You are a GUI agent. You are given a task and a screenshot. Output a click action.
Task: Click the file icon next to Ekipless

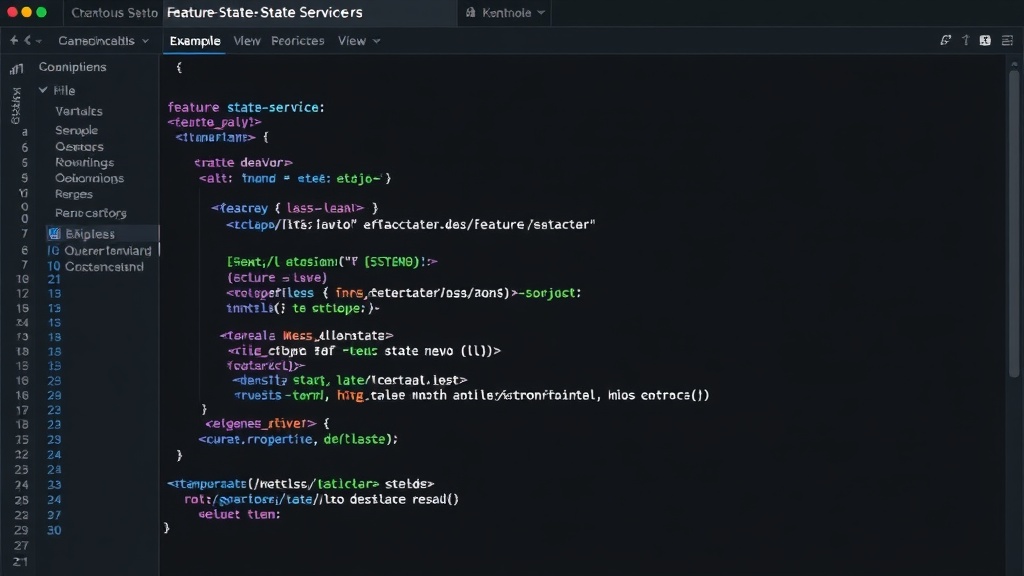pyautogui.click(x=55, y=233)
